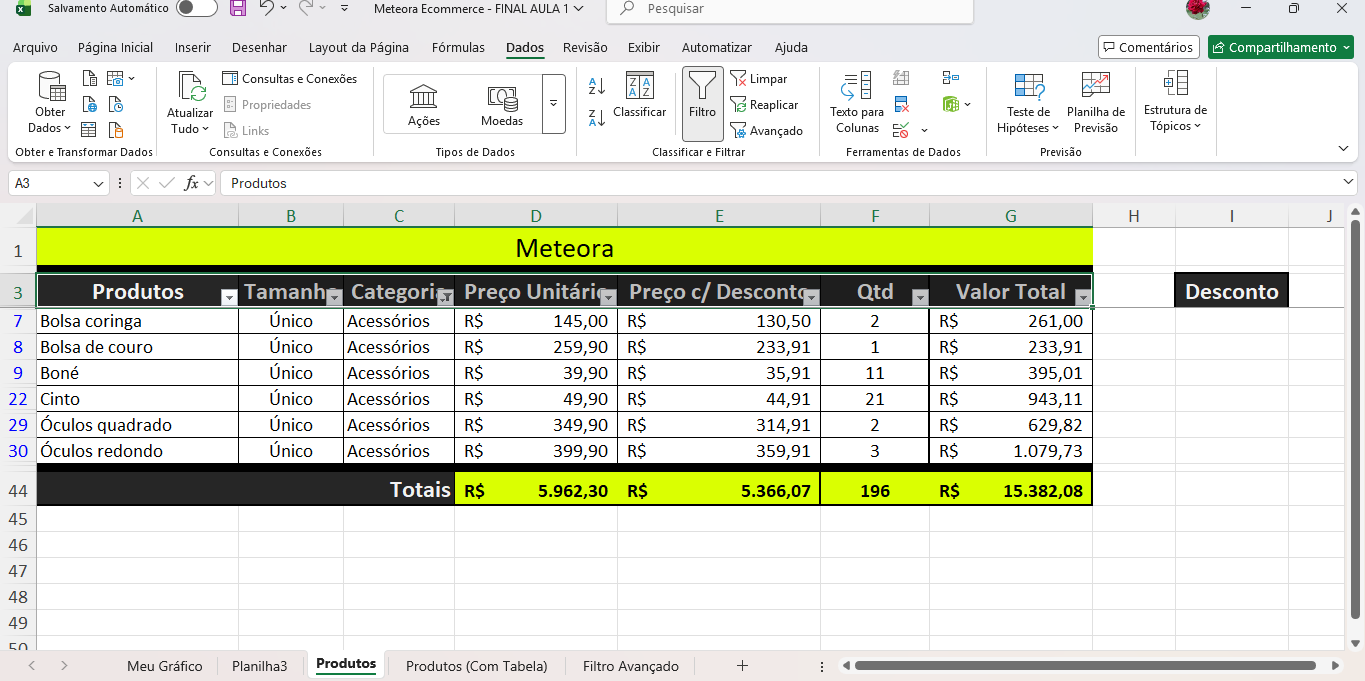The width and height of the screenshot is (1365, 681).
Task: Switch to the Inserir tab
Action: (x=193, y=47)
